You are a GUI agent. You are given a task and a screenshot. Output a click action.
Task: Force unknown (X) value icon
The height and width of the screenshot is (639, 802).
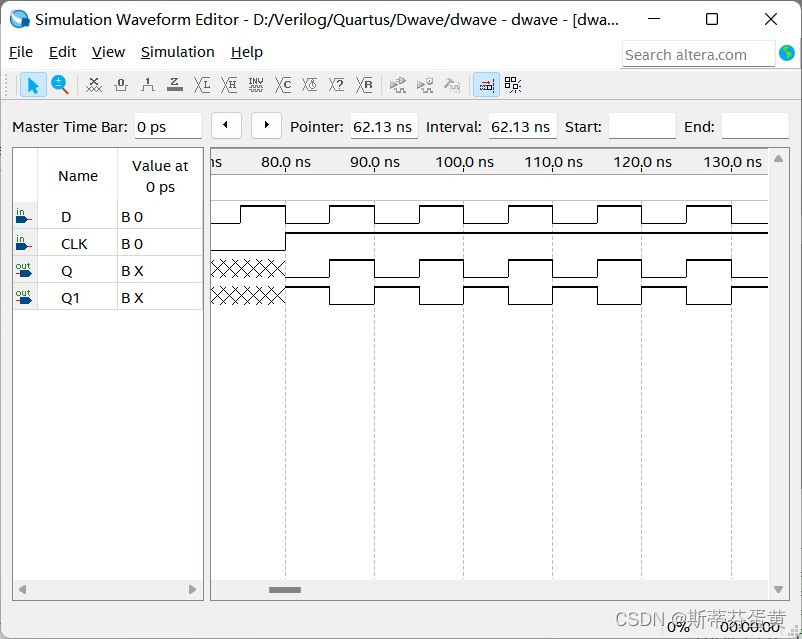coord(94,85)
